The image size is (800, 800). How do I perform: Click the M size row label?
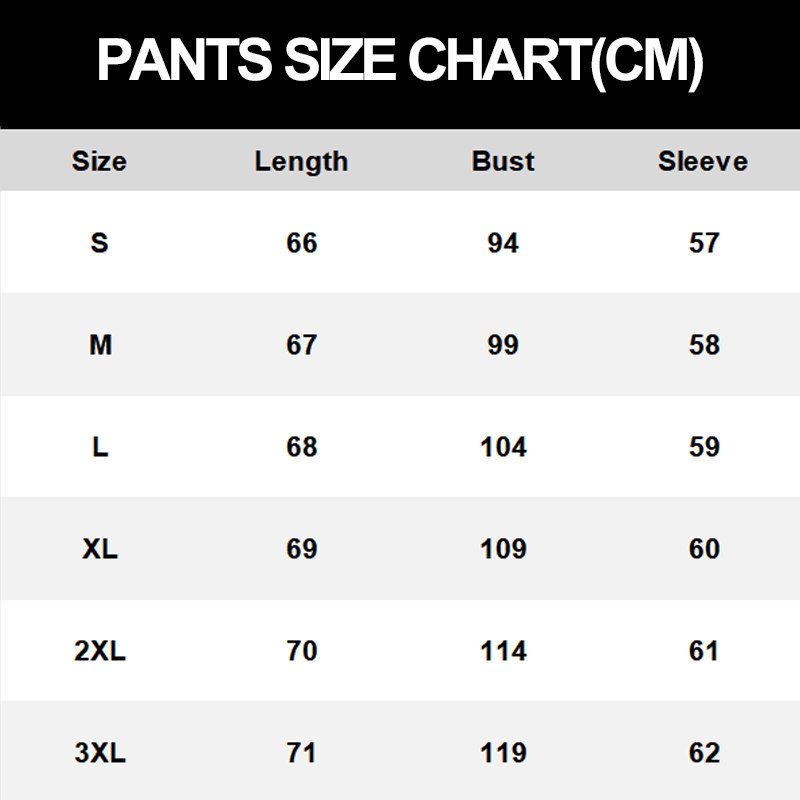100,345
